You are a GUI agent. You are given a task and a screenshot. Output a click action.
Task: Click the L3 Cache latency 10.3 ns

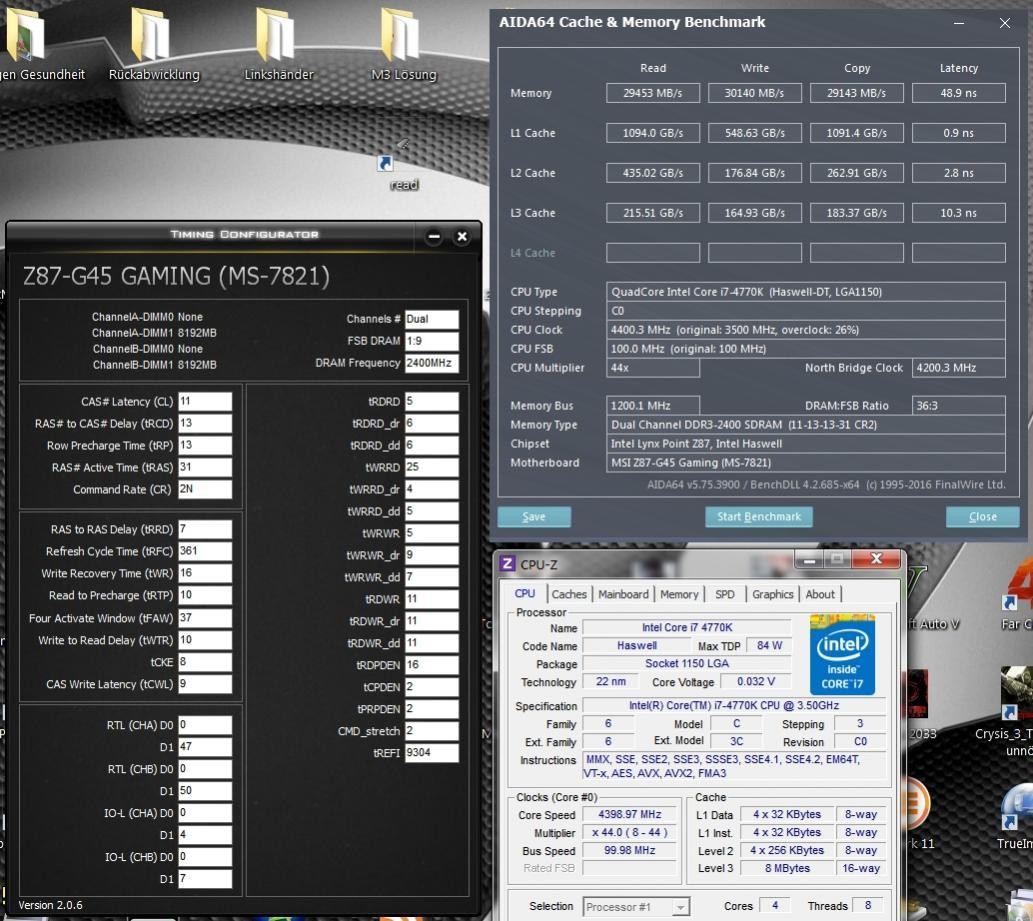click(x=959, y=213)
